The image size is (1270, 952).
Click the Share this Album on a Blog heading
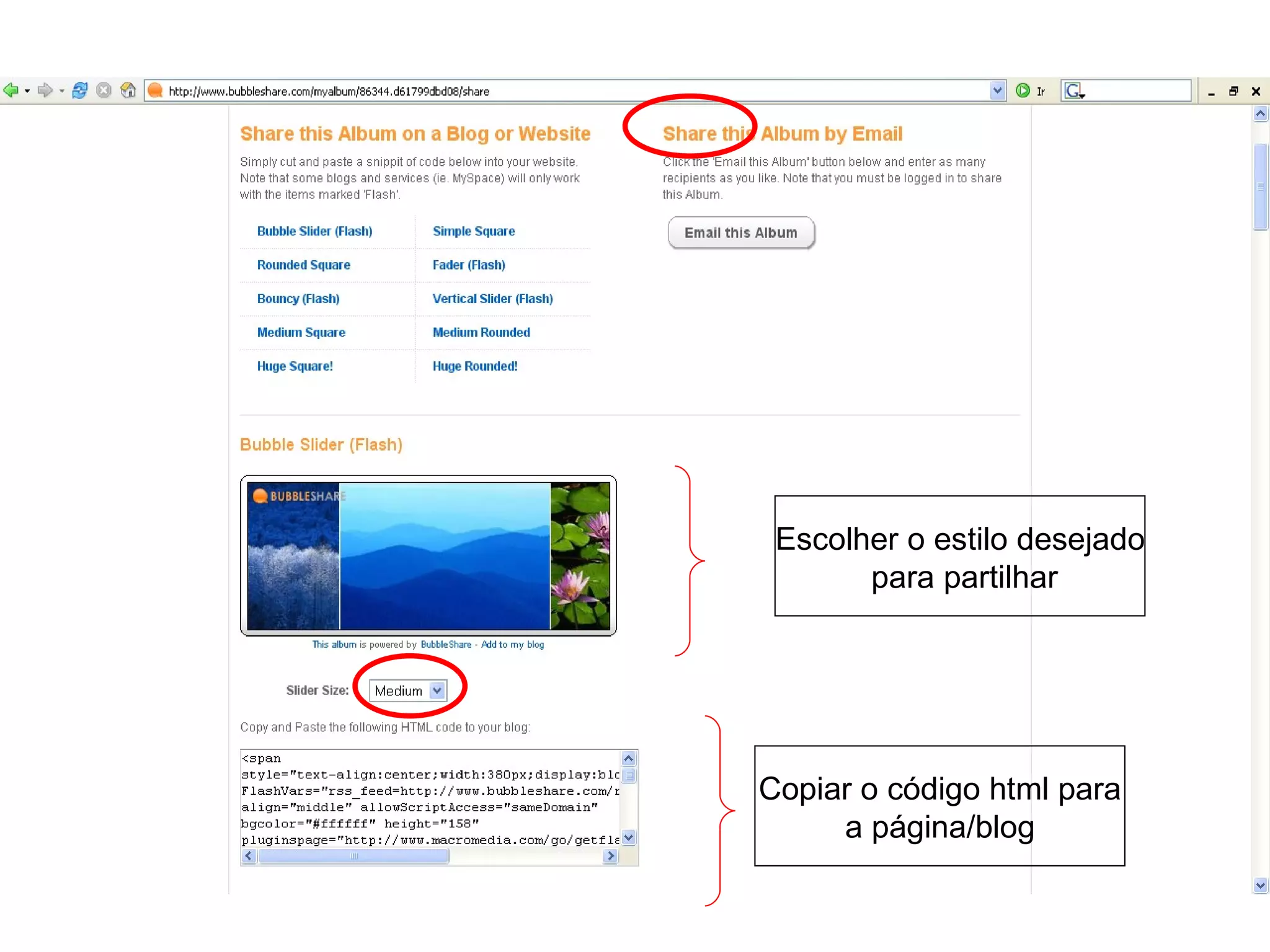click(415, 134)
